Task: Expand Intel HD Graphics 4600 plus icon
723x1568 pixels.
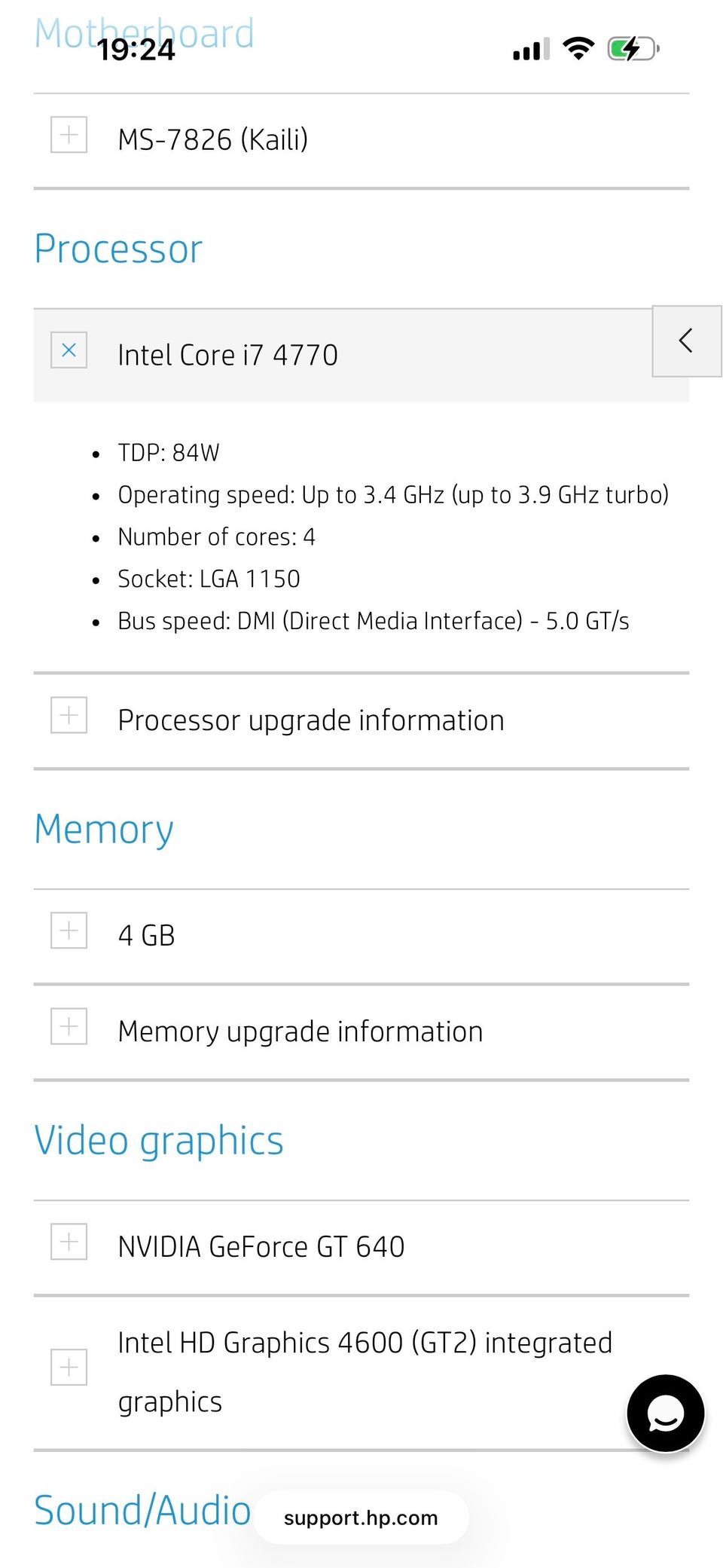Action: click(69, 1367)
